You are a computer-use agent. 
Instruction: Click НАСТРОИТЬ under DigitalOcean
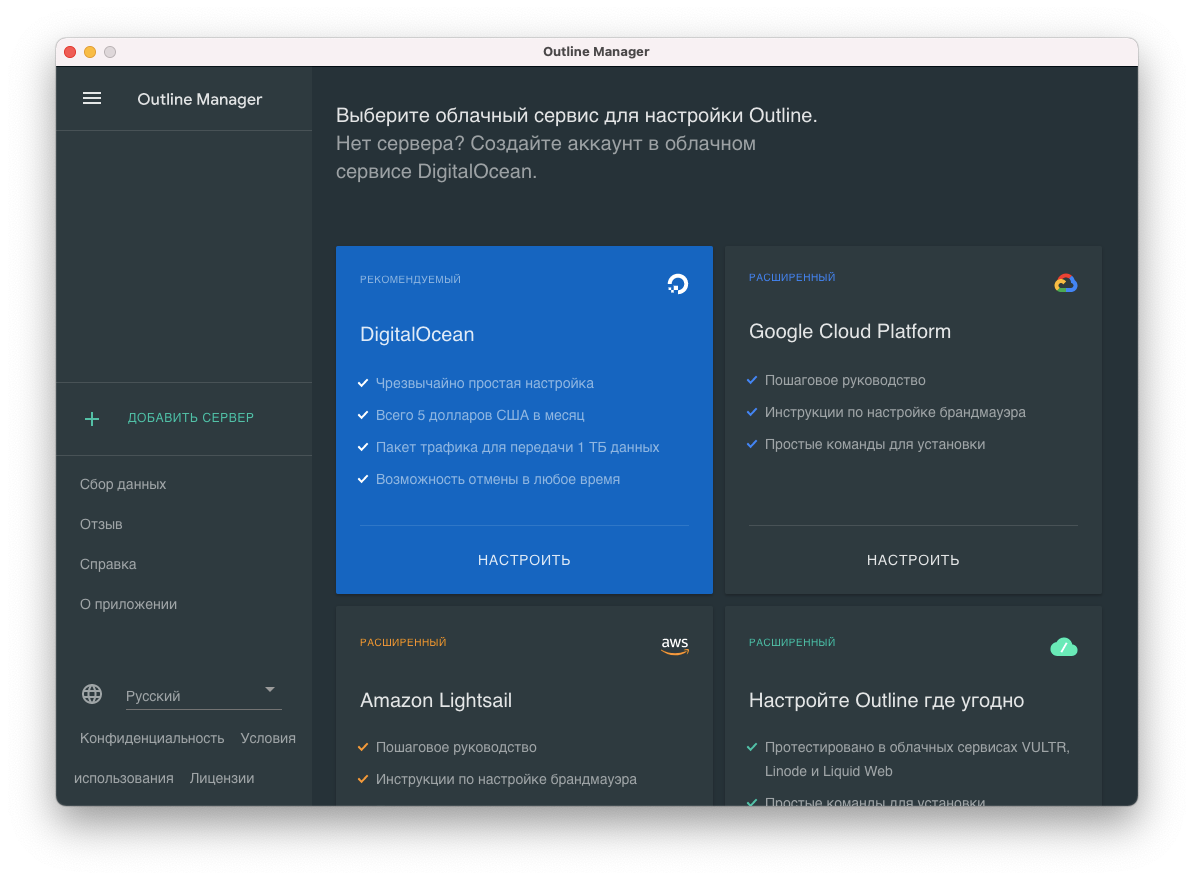pos(524,560)
